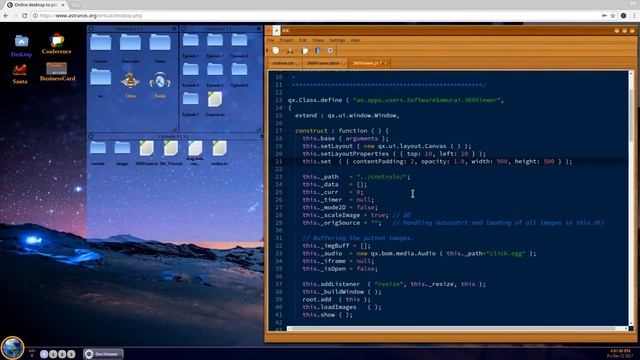This screenshot has height=360, width=640.
Task: Open third document in bottom file window
Action: tap(195, 148)
